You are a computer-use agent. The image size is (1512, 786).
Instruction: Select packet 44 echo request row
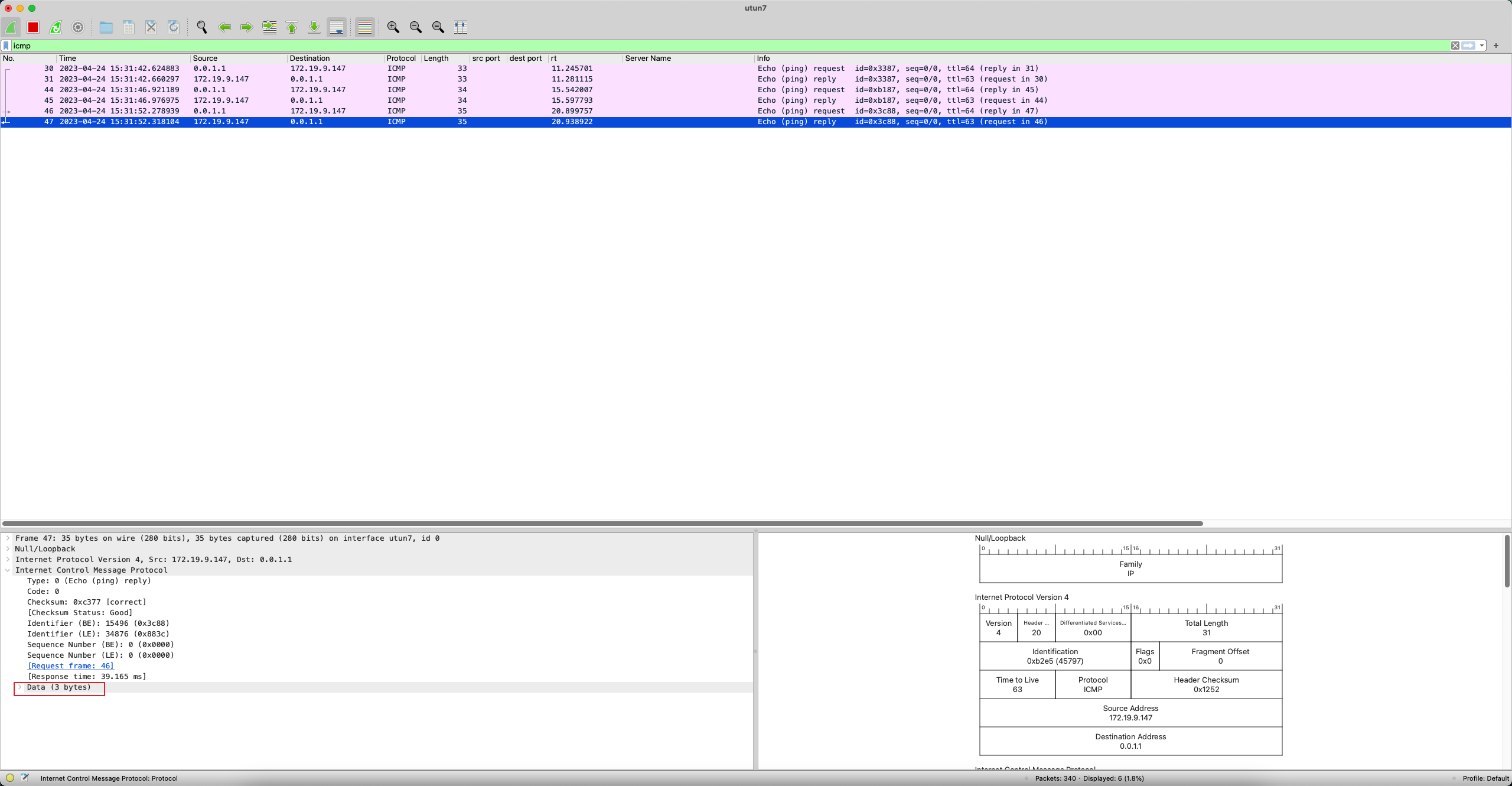[x=756, y=90]
